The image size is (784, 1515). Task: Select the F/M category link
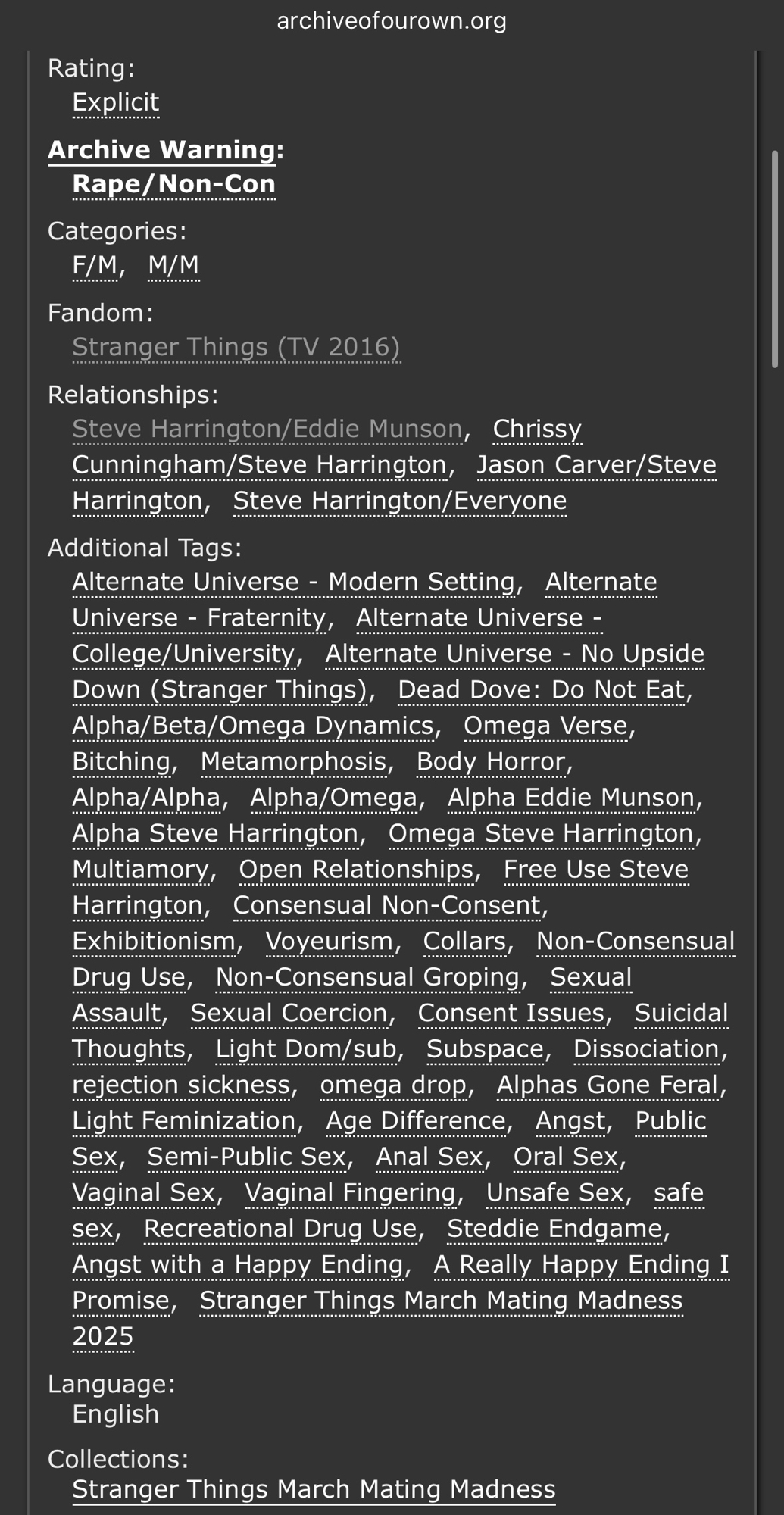click(95, 265)
